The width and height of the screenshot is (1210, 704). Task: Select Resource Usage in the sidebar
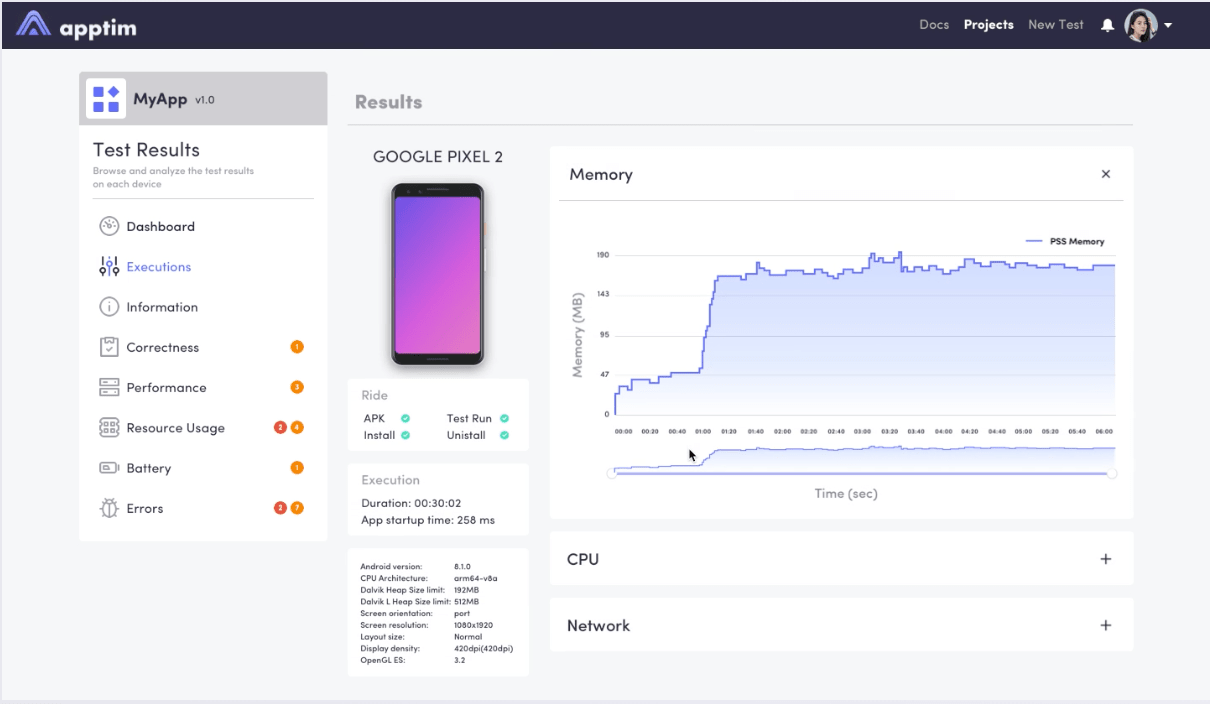172,427
